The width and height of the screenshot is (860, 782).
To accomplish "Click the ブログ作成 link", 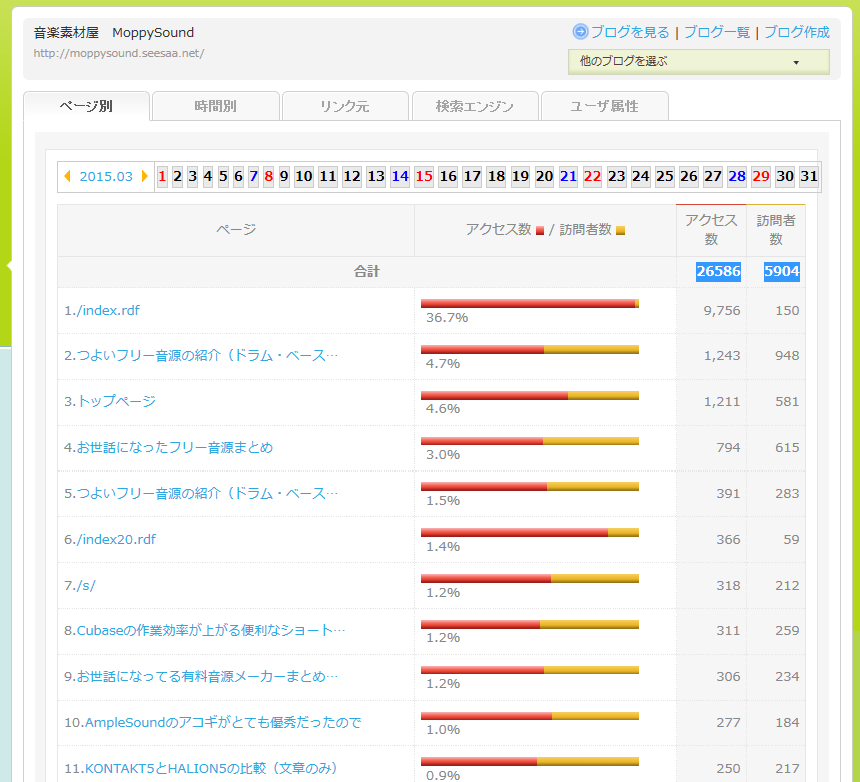I will (797, 32).
